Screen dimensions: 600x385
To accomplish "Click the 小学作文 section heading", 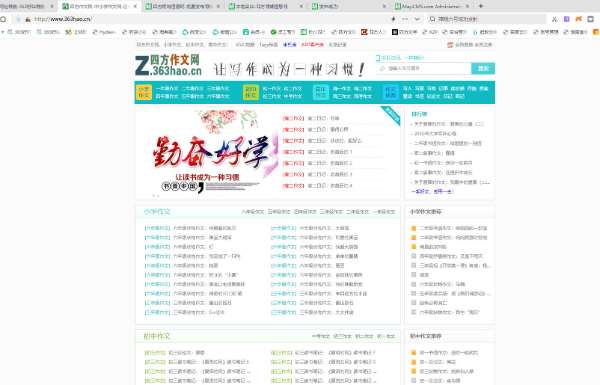I will coord(157,212).
